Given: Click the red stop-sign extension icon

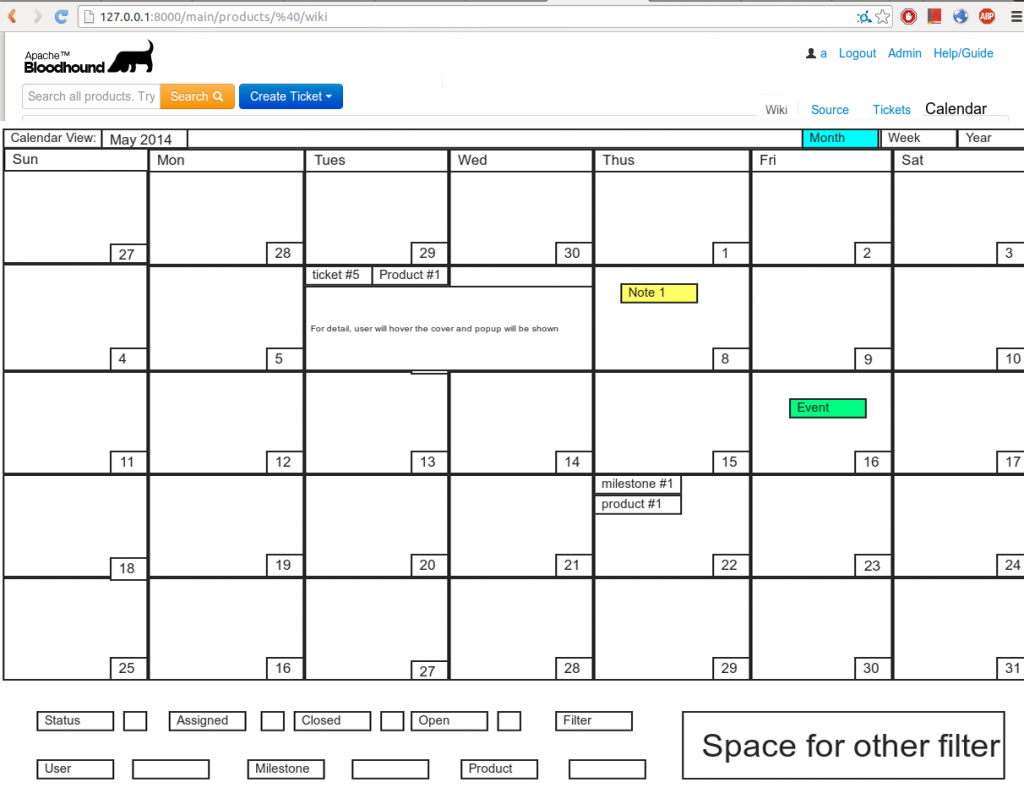Looking at the screenshot, I should 909,16.
